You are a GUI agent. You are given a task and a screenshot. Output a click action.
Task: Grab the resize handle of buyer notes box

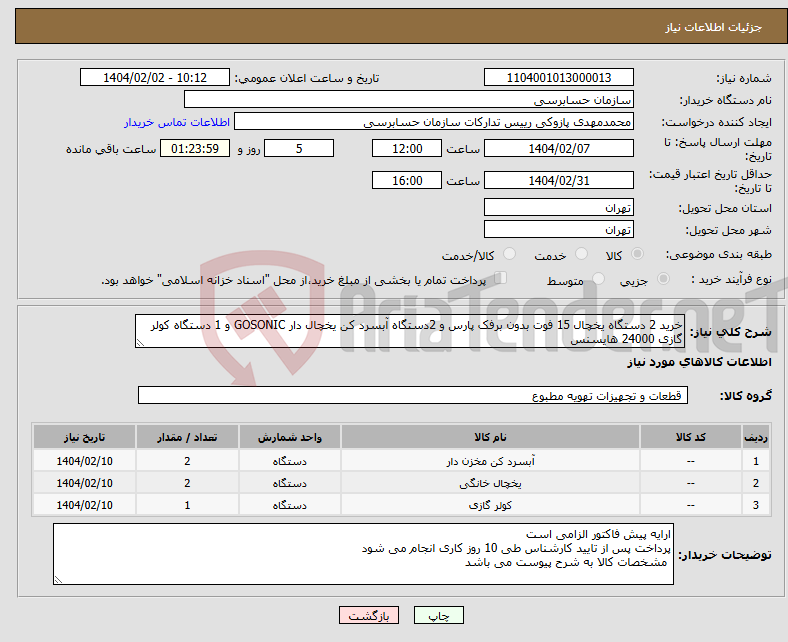tap(58, 580)
